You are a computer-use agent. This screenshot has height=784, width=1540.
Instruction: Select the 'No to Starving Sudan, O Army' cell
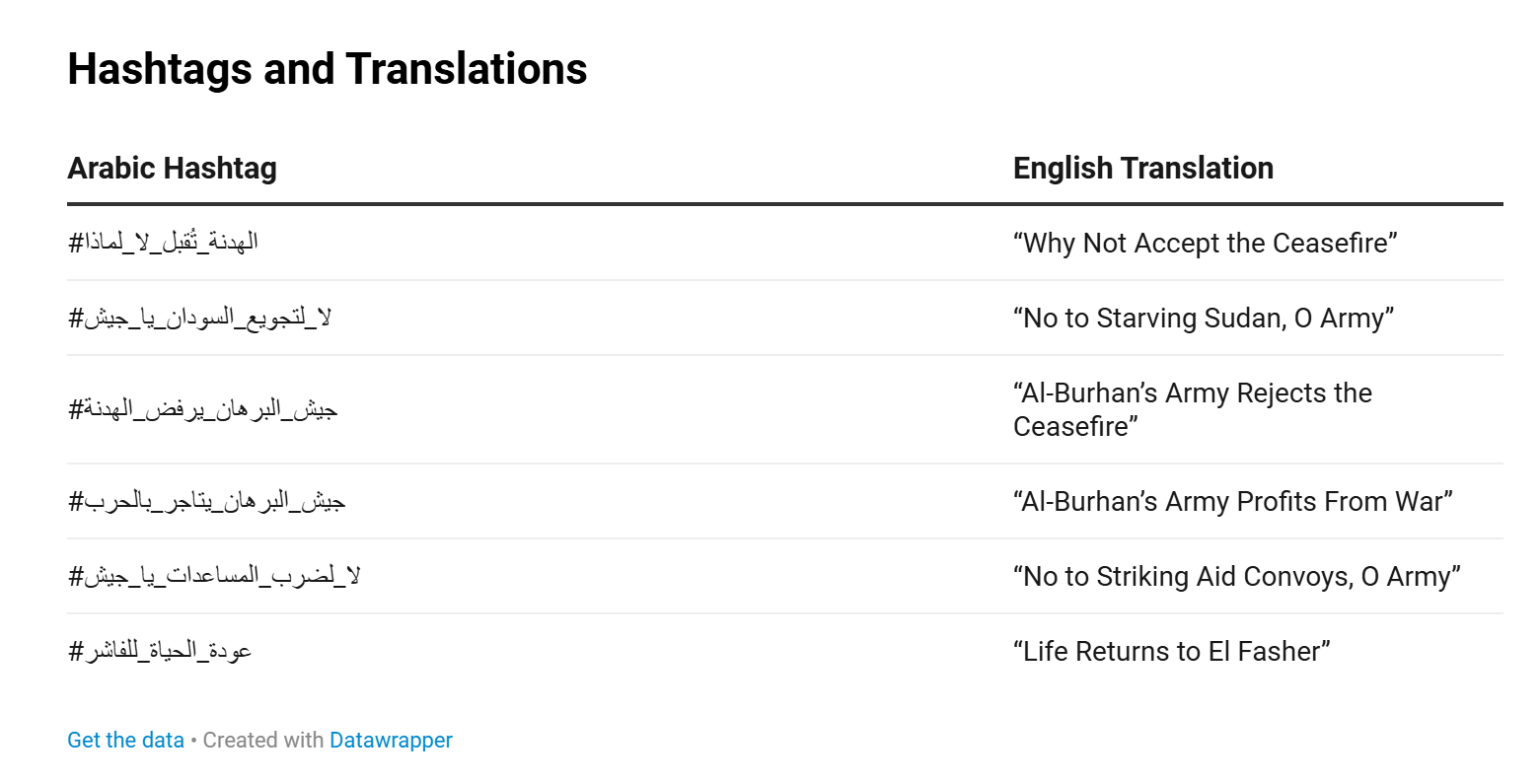1203,318
